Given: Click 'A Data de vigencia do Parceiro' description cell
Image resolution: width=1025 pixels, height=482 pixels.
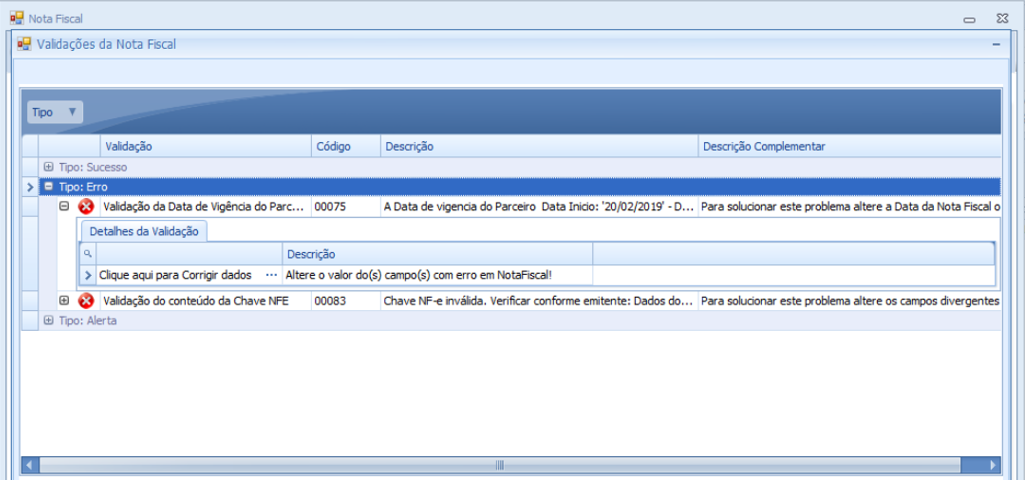Looking at the screenshot, I should pos(539,207).
